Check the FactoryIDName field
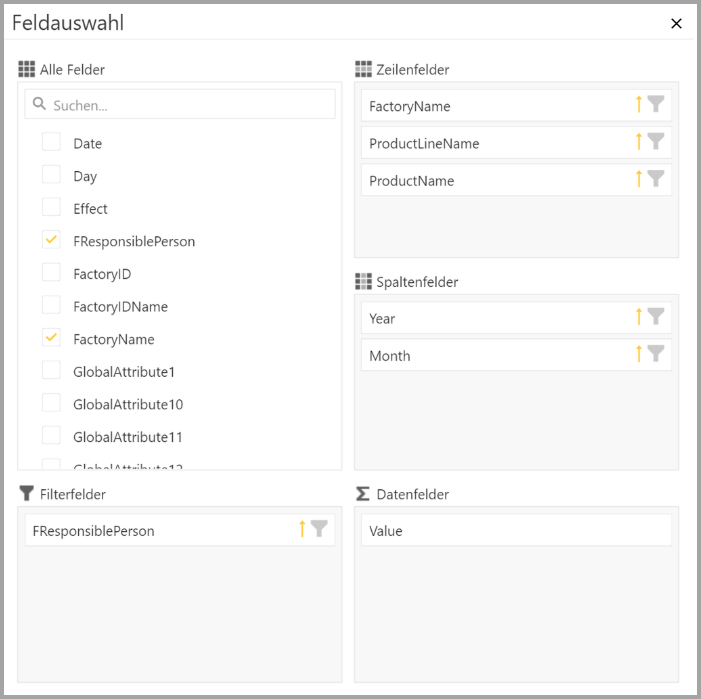 51,305
